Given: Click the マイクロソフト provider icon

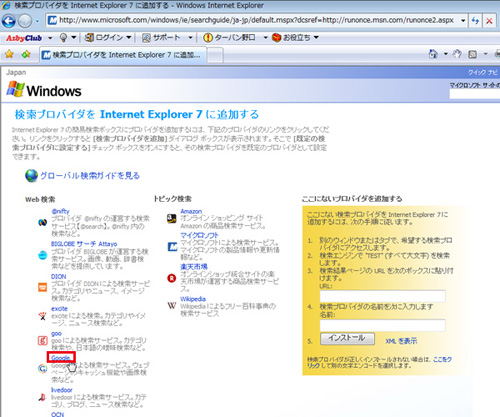Looking at the screenshot, I should click(172, 247).
